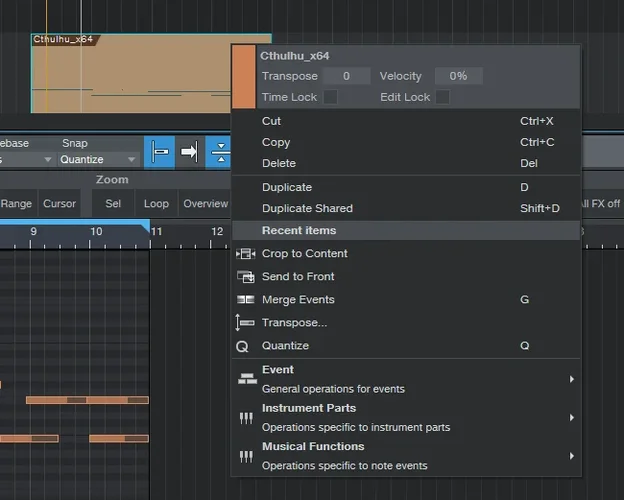Click the Send to Front icon
The height and width of the screenshot is (500, 624).
point(245,277)
